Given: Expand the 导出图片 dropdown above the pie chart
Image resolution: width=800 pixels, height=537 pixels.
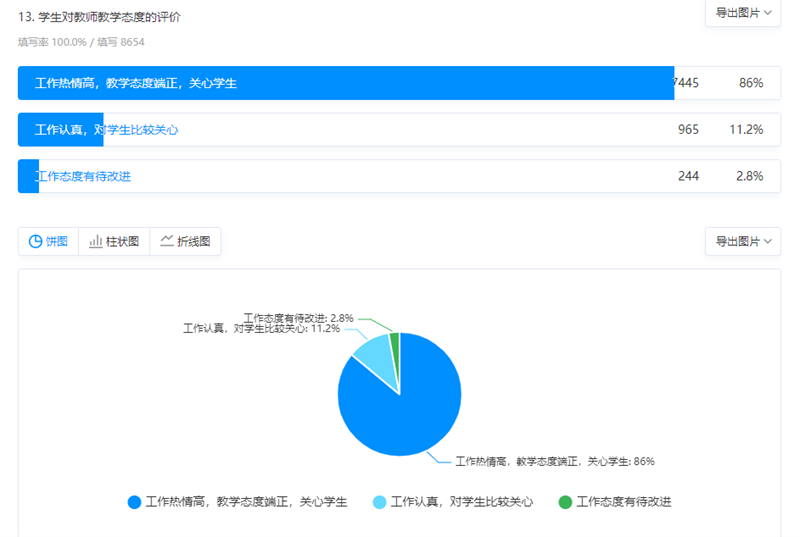Looking at the screenshot, I should tap(742, 241).
